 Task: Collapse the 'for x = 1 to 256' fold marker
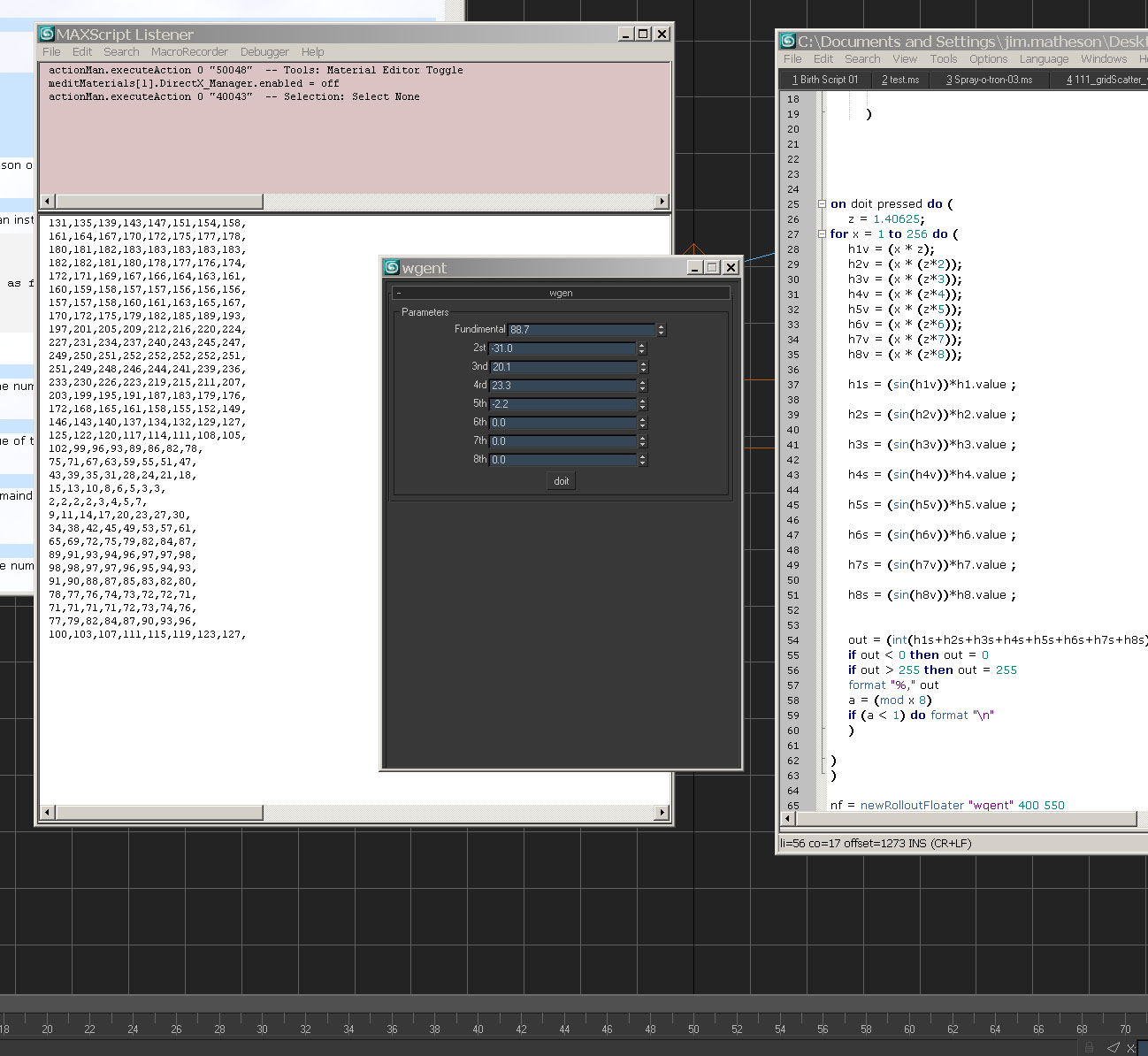pos(822,234)
